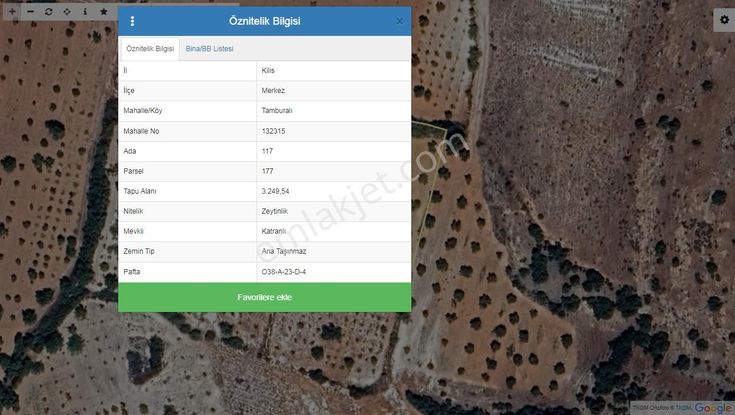Image resolution: width=735 pixels, height=415 pixels.
Task: Click the Mahalle No label
Action: [x=141, y=131]
